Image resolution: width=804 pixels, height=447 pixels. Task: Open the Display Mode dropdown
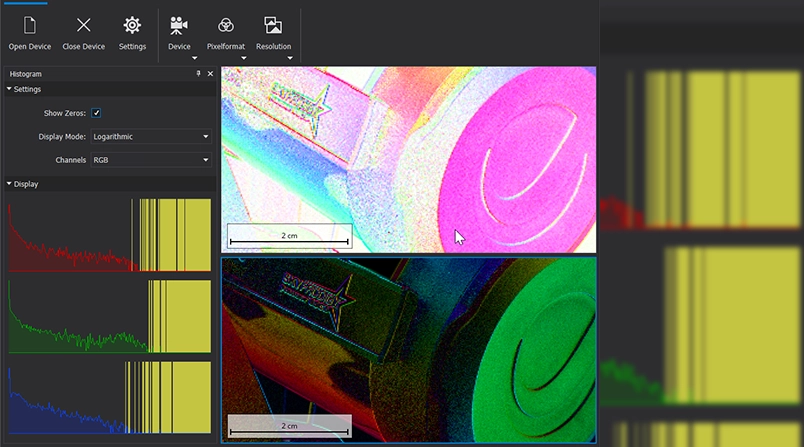tap(150, 136)
